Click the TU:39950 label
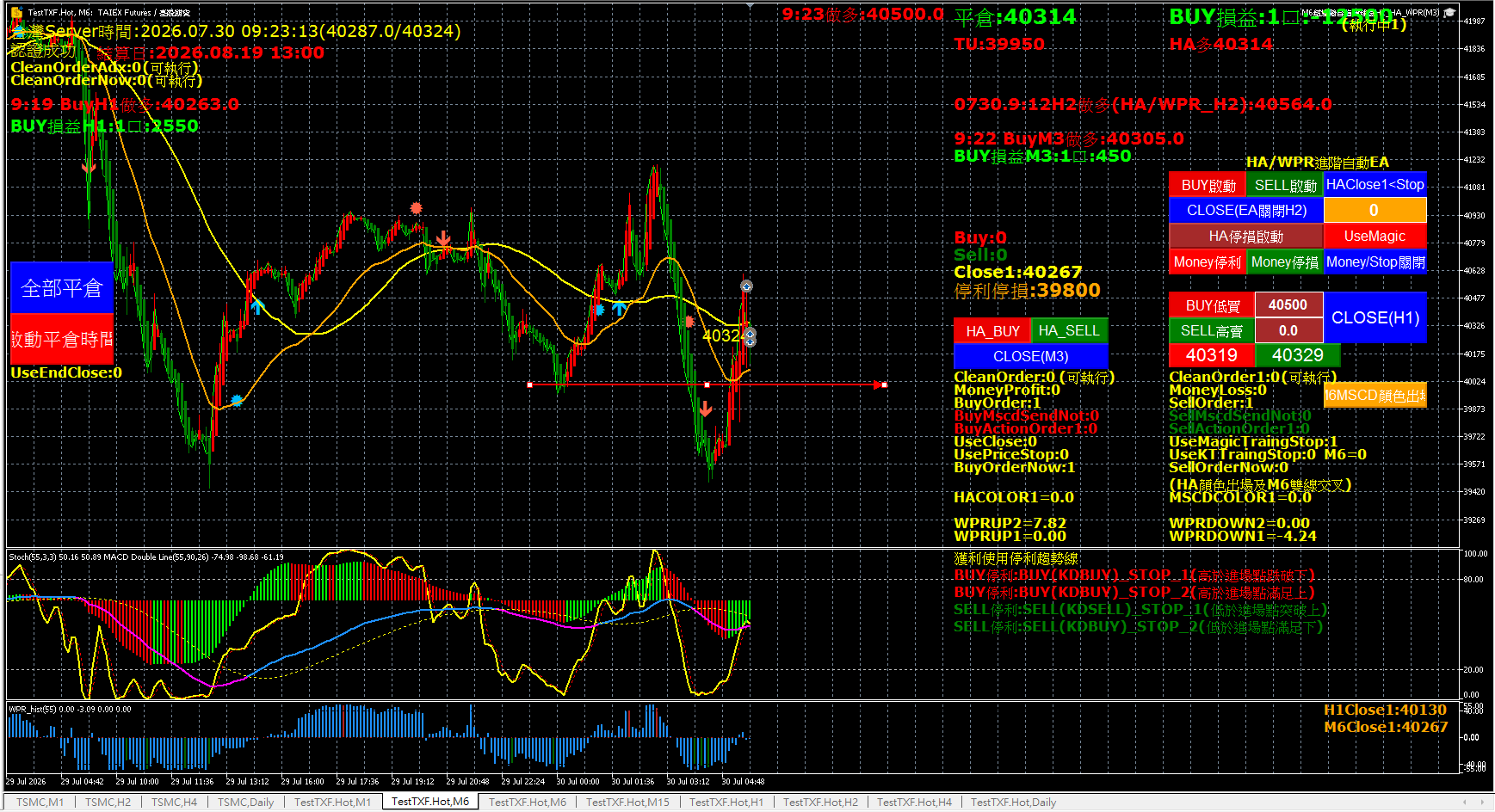 click(999, 44)
